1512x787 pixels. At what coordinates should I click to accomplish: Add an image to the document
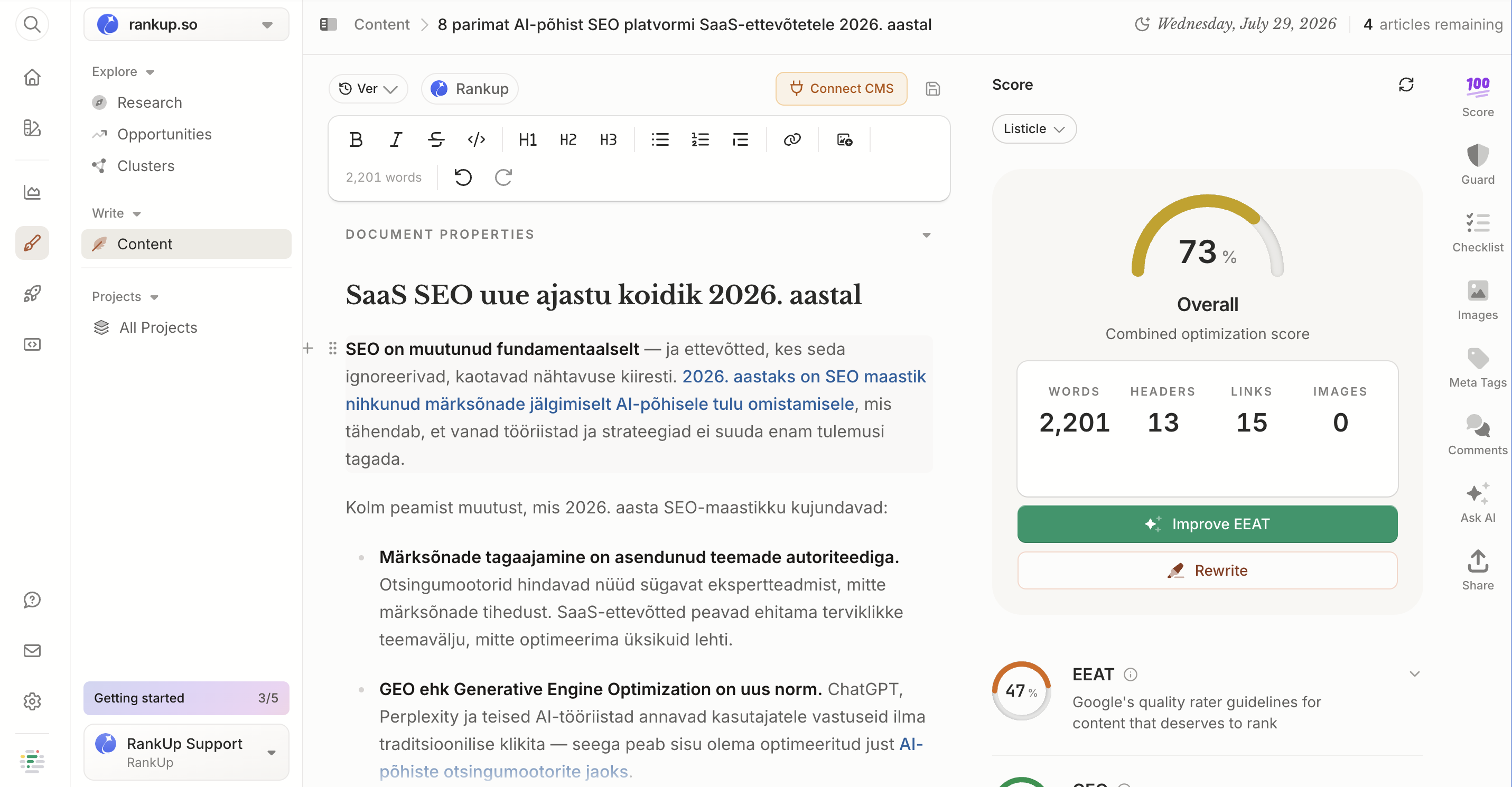click(x=844, y=139)
